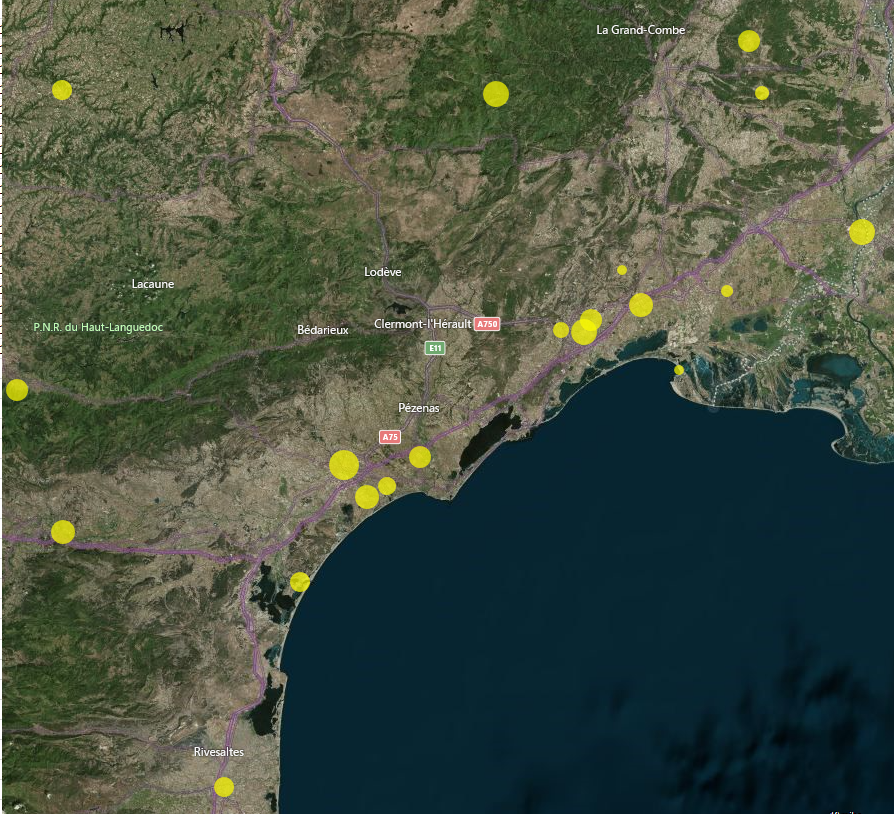Select the E11 route badge
The width and height of the screenshot is (894, 814).
pos(435,349)
